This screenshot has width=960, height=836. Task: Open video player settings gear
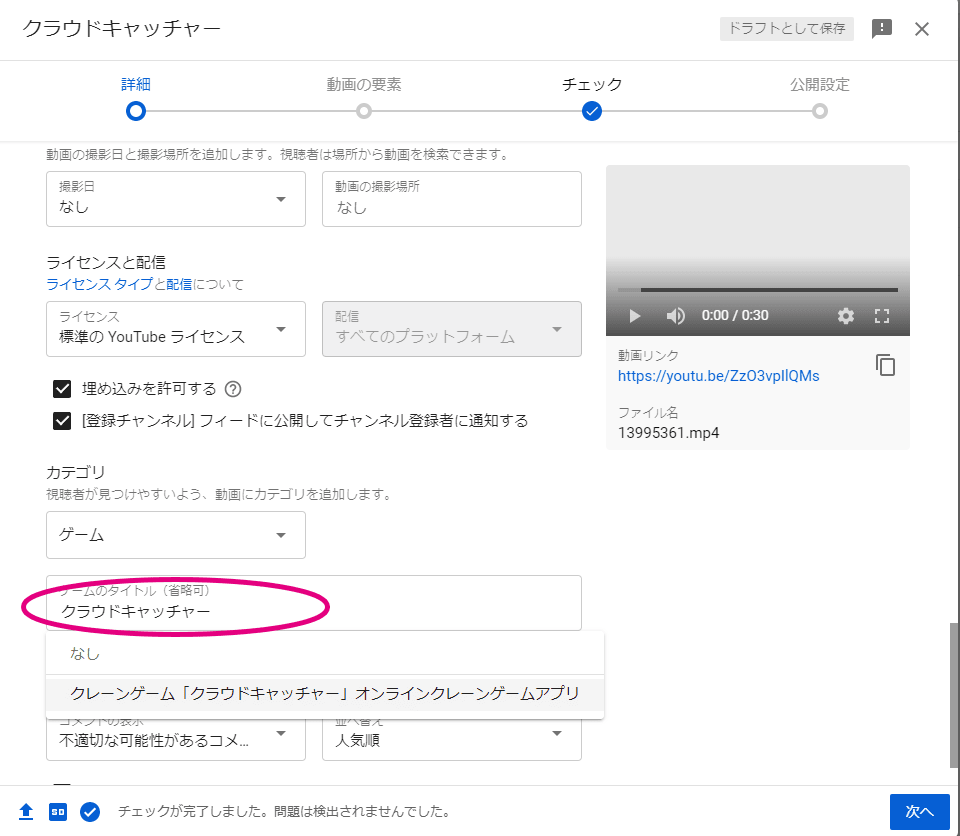[846, 315]
